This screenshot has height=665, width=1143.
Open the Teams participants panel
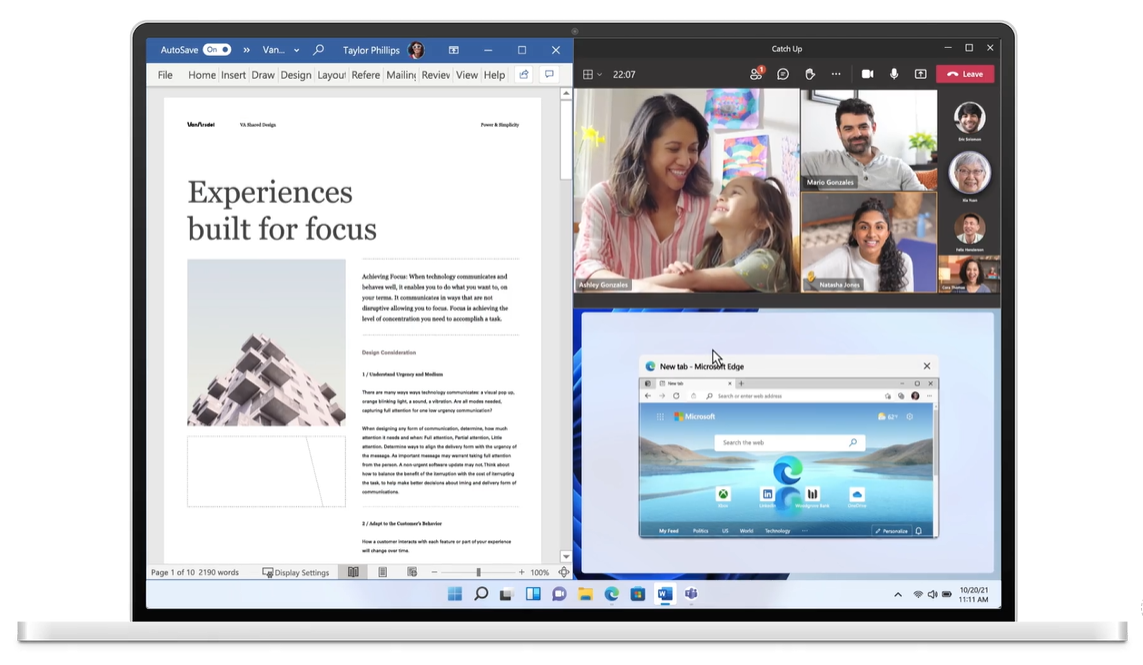(x=756, y=74)
